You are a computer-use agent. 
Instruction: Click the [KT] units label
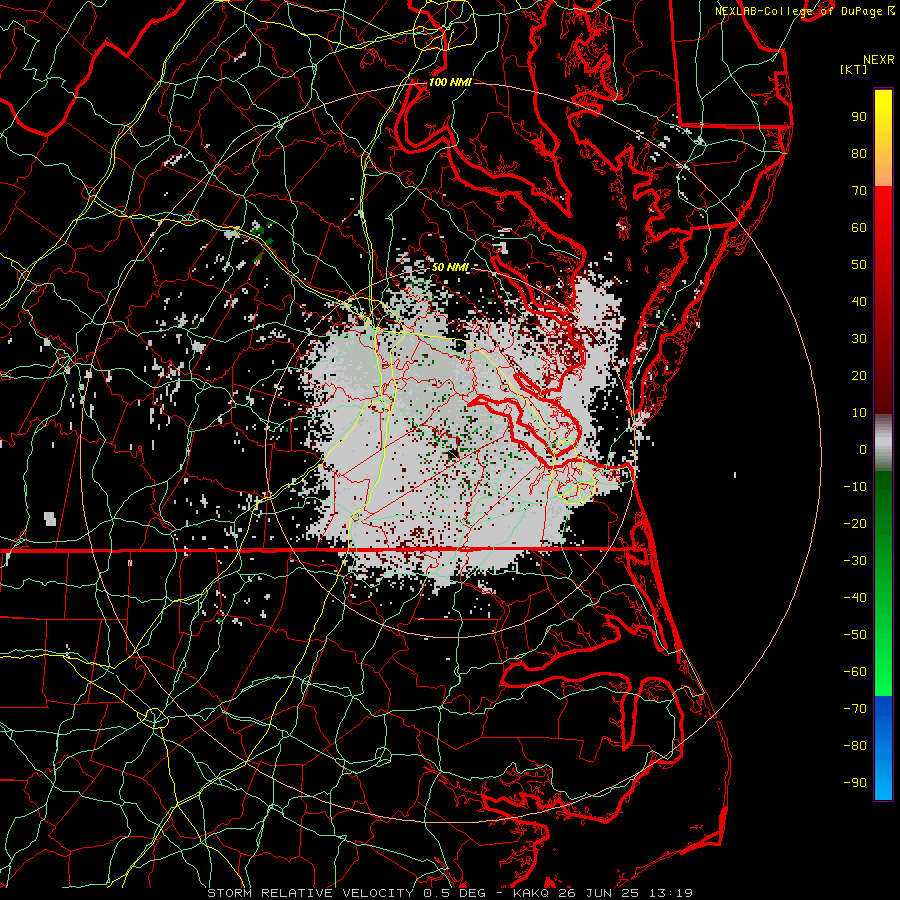tap(853, 69)
